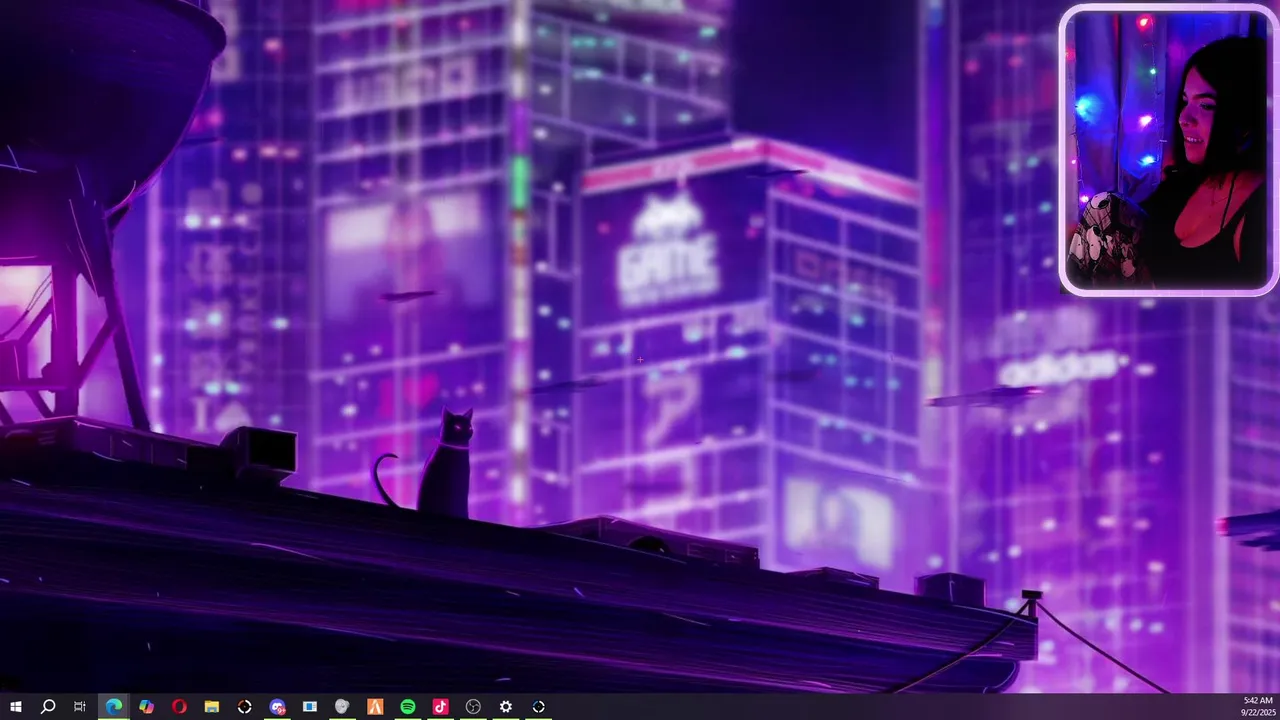Open the Windows Start menu

[x=16, y=707]
